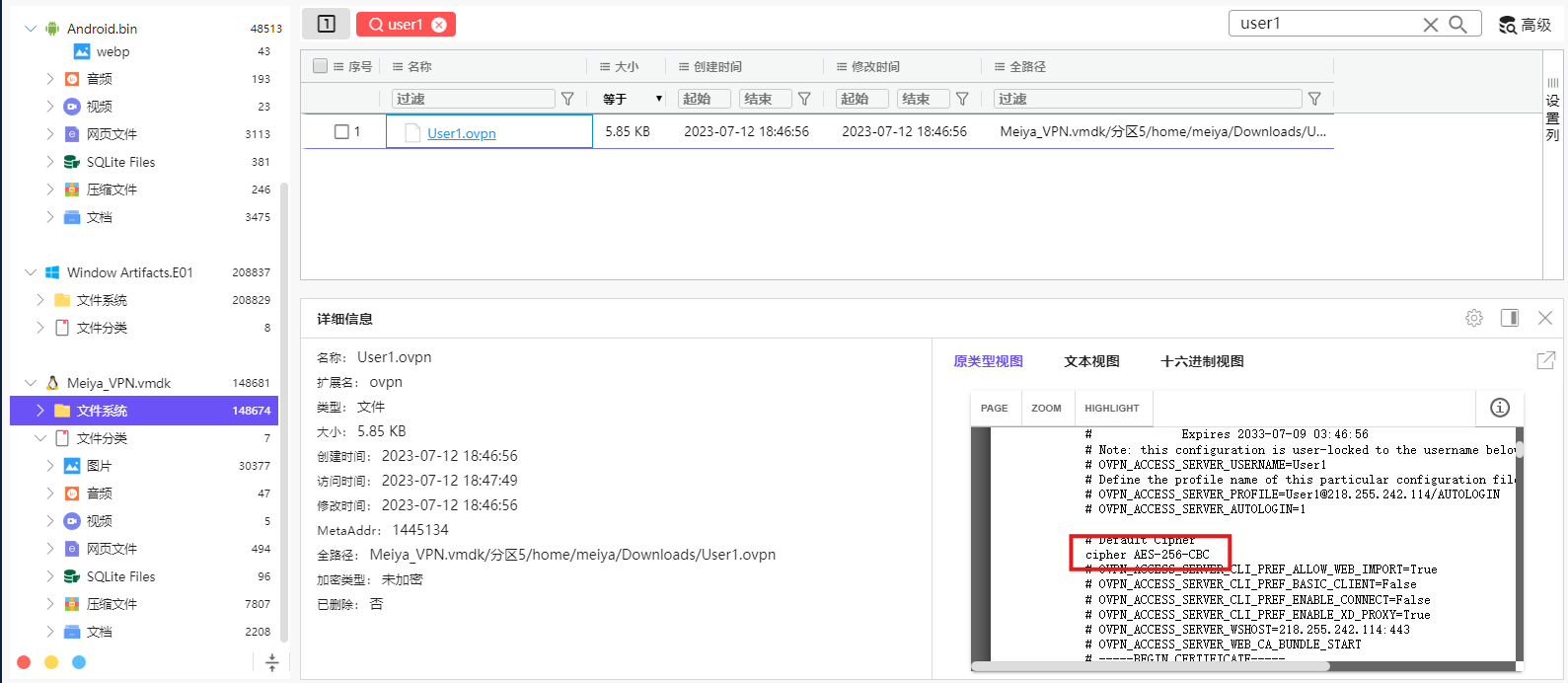Click the blue dot at bottom left

click(x=79, y=662)
